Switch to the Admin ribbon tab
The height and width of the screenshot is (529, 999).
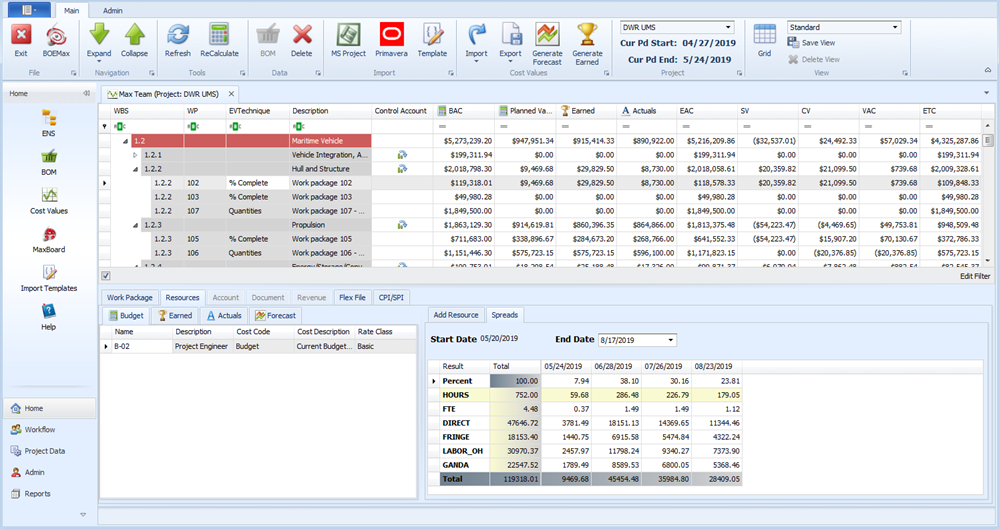(113, 10)
